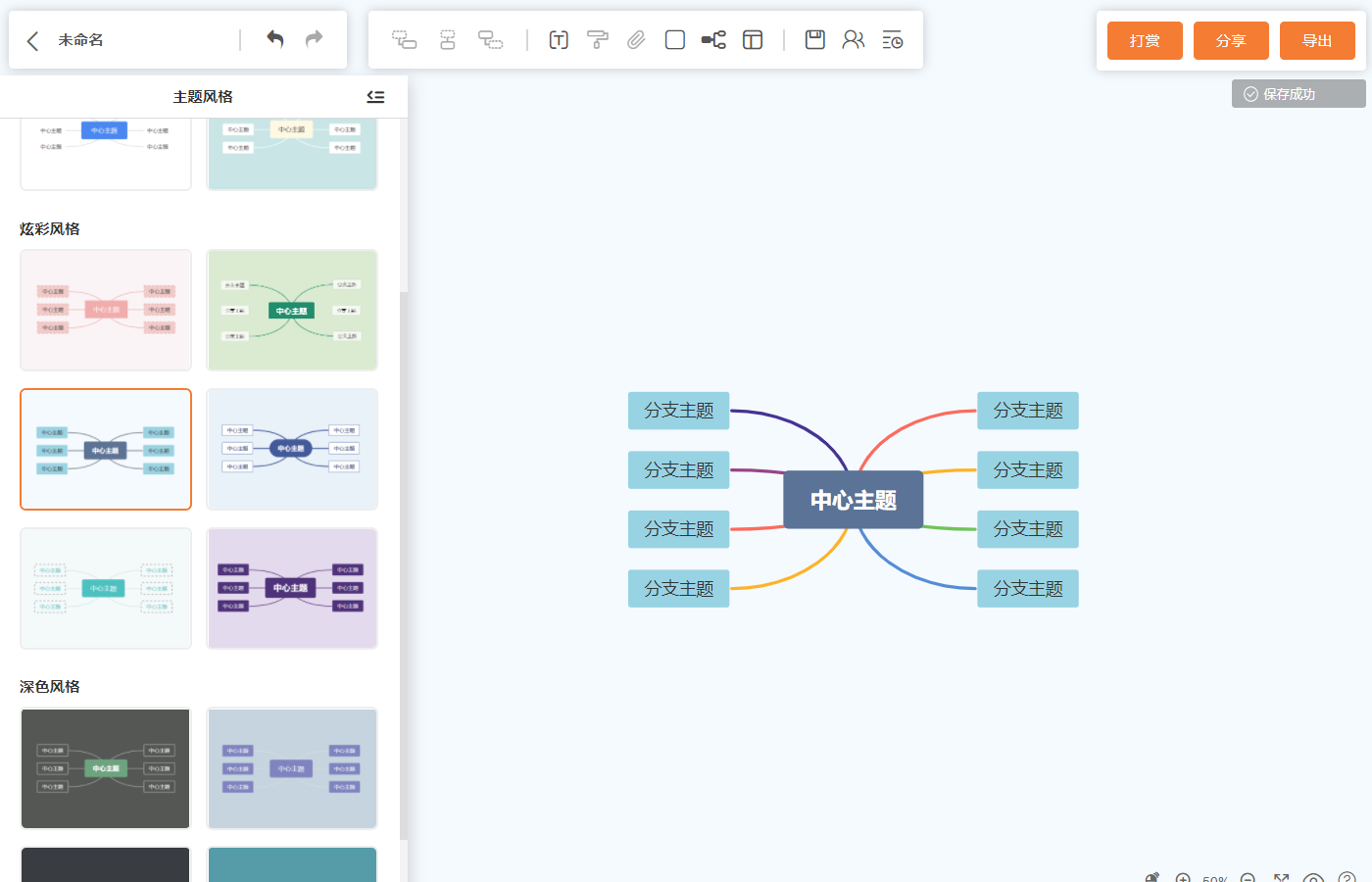Apply the green theme with dark green center
Image resolution: width=1372 pixels, height=882 pixels.
point(292,310)
